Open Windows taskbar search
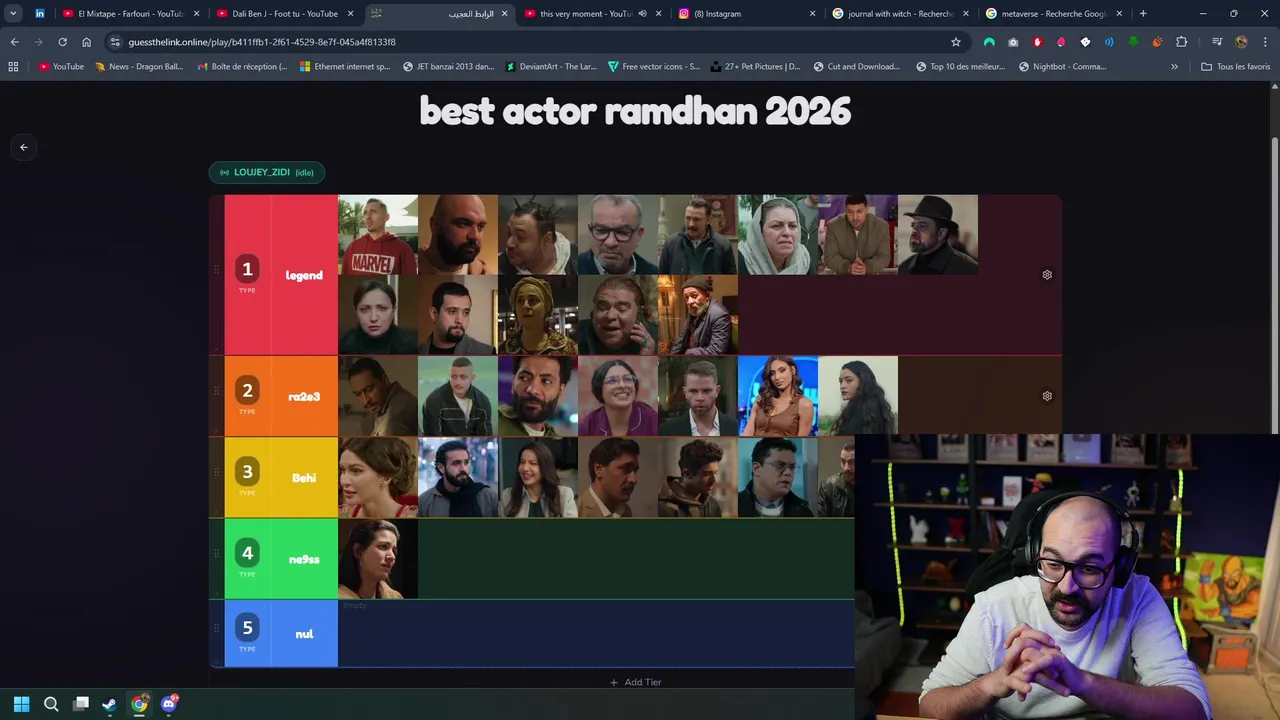This screenshot has height=720, width=1280. (51, 704)
